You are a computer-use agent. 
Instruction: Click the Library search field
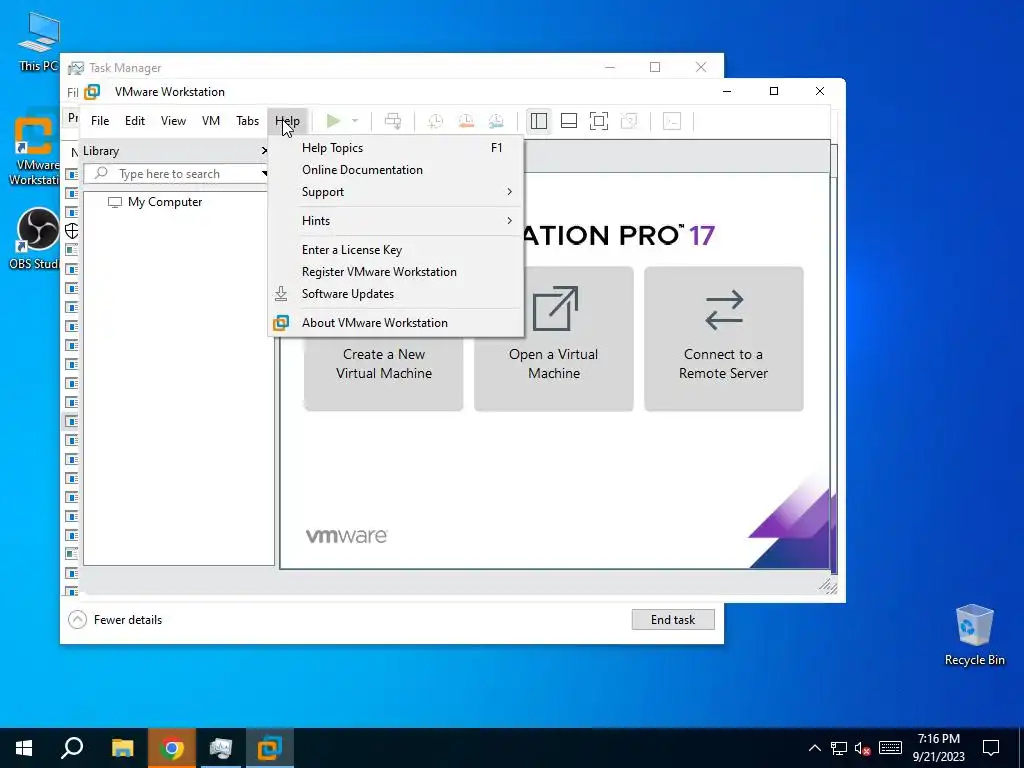tap(174, 174)
